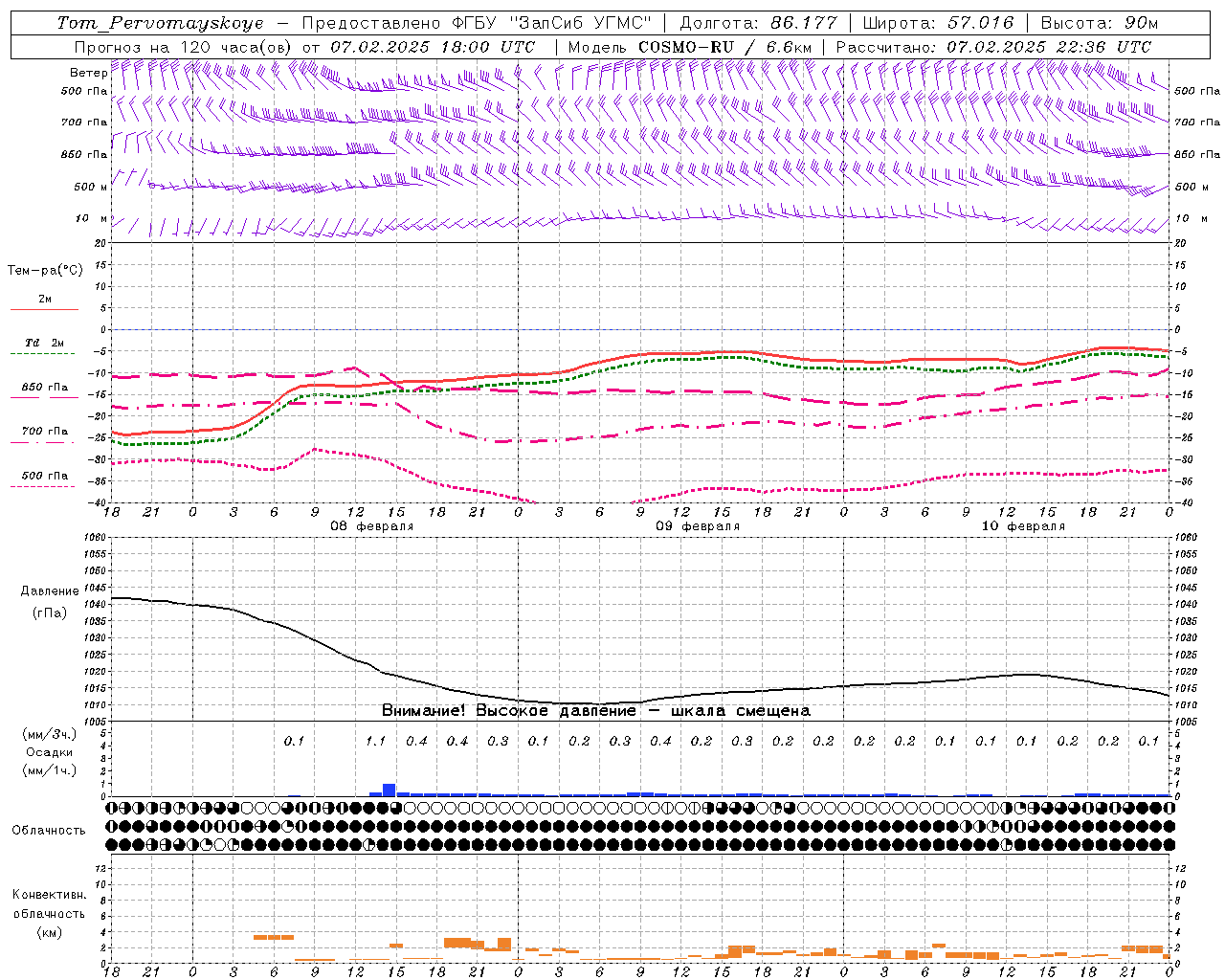Click the 'Осадки' precipitation label
Image resolution: width=1225 pixels, height=980 pixels.
coord(49,752)
